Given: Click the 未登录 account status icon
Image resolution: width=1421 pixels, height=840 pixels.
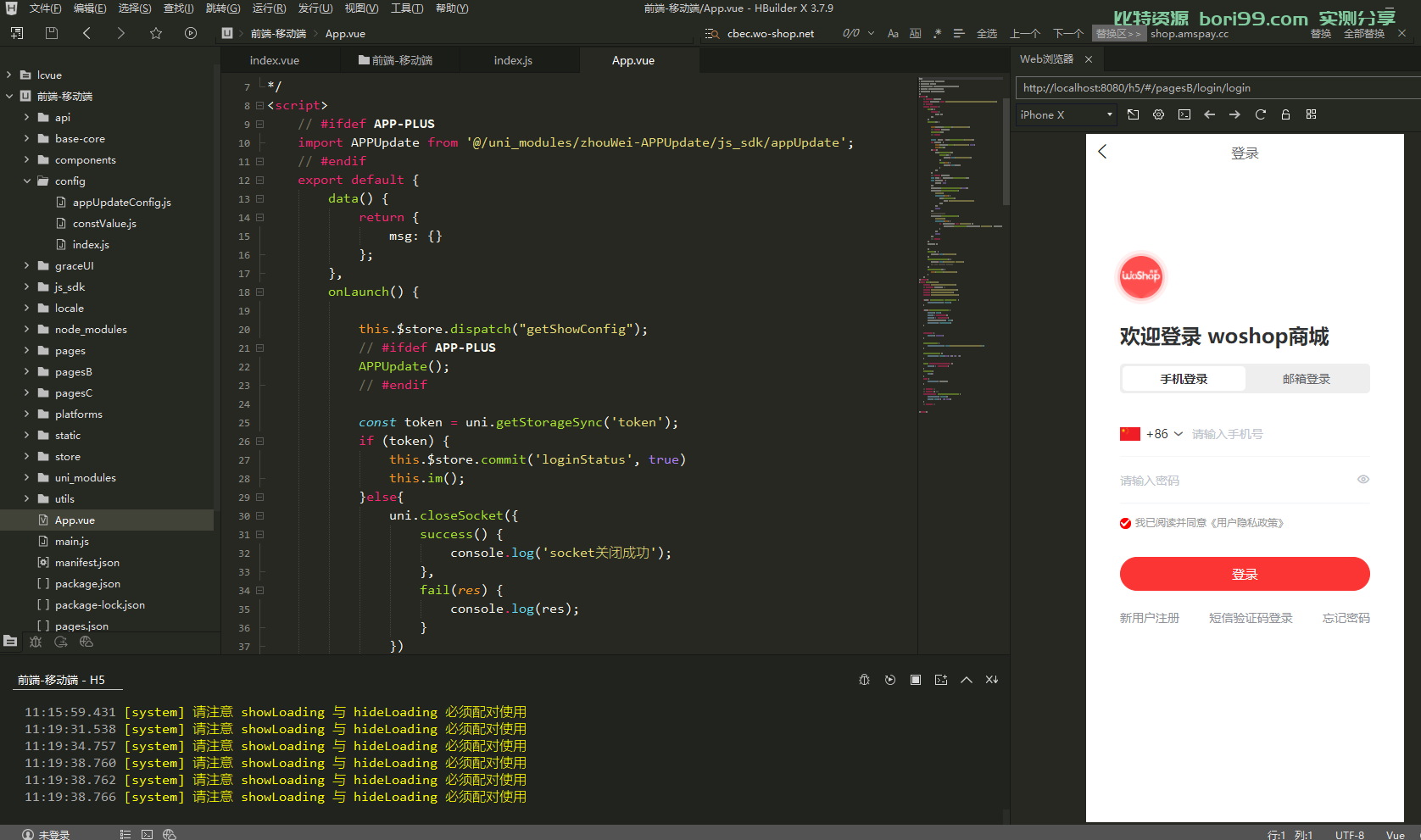Looking at the screenshot, I should coord(28,835).
